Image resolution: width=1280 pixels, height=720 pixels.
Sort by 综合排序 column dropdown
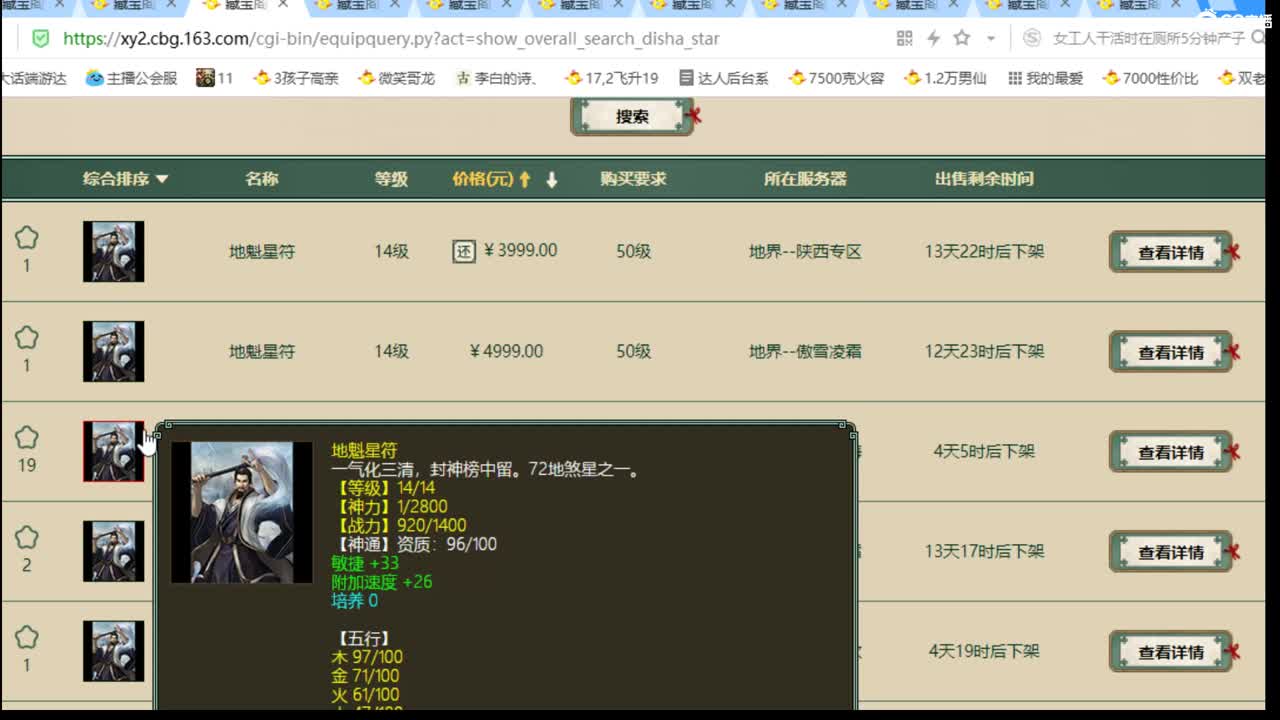126,179
